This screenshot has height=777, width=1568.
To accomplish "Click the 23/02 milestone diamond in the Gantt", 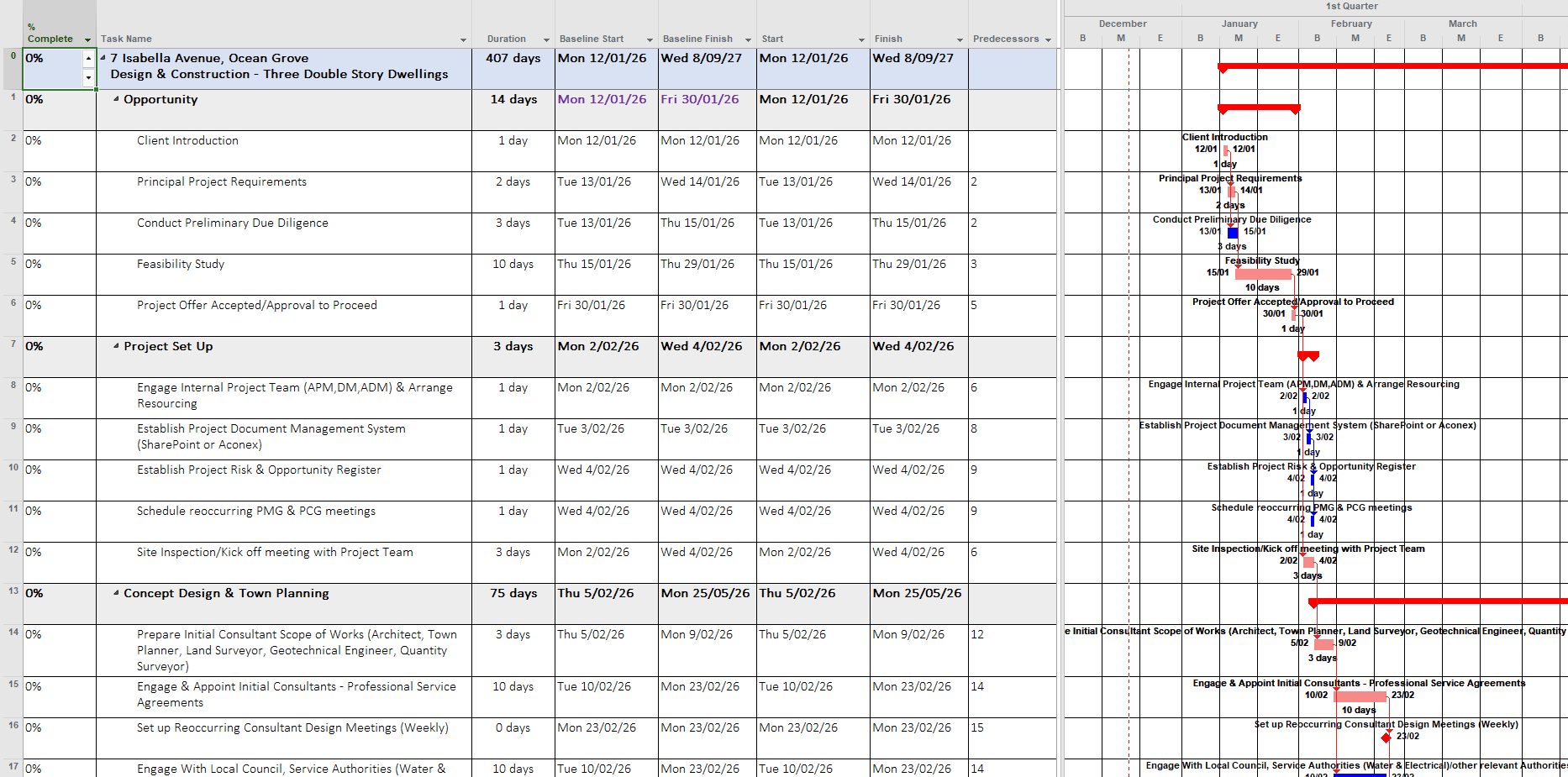I will pyautogui.click(x=1386, y=738).
